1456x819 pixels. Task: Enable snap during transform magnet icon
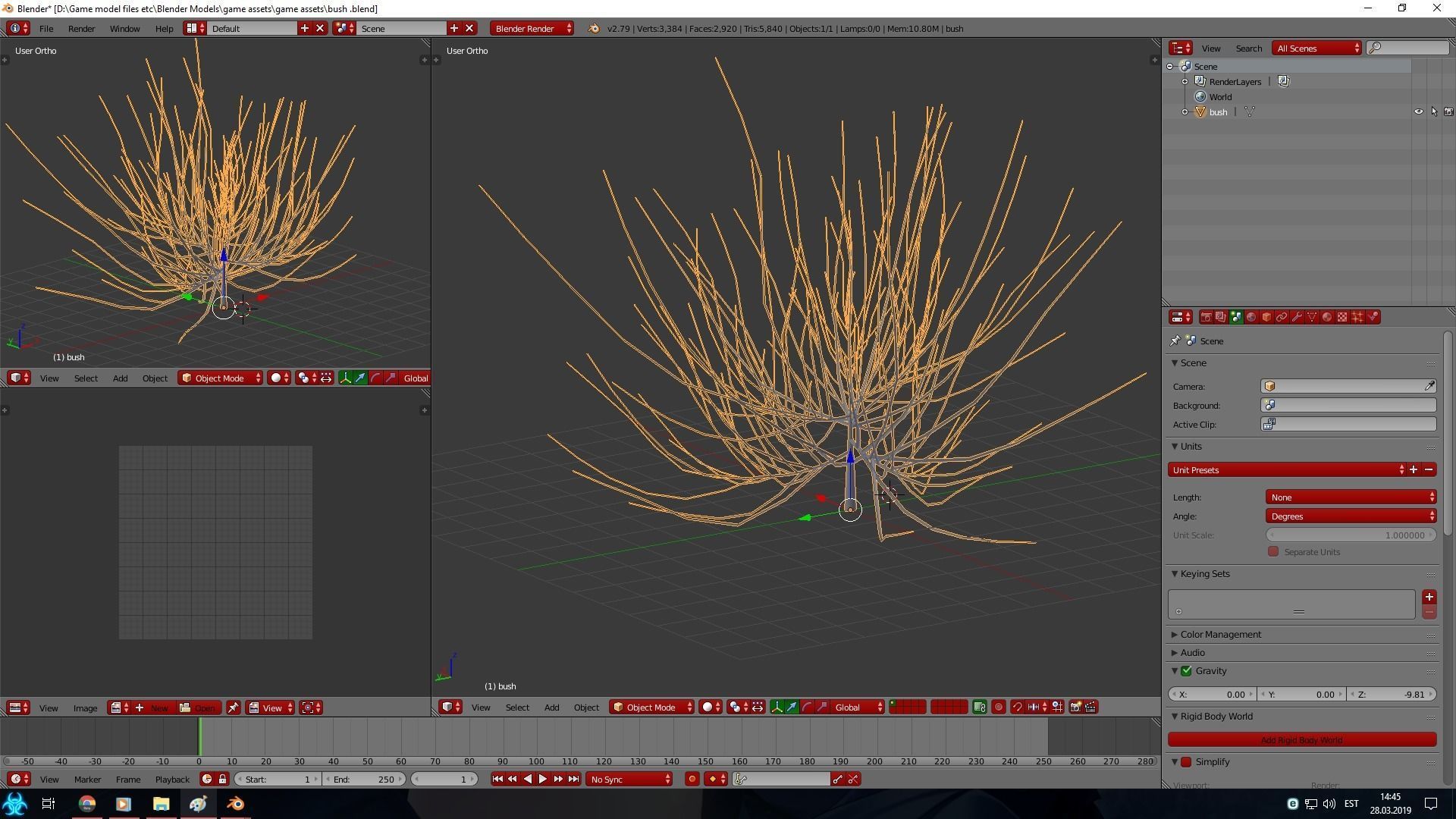(x=1017, y=707)
